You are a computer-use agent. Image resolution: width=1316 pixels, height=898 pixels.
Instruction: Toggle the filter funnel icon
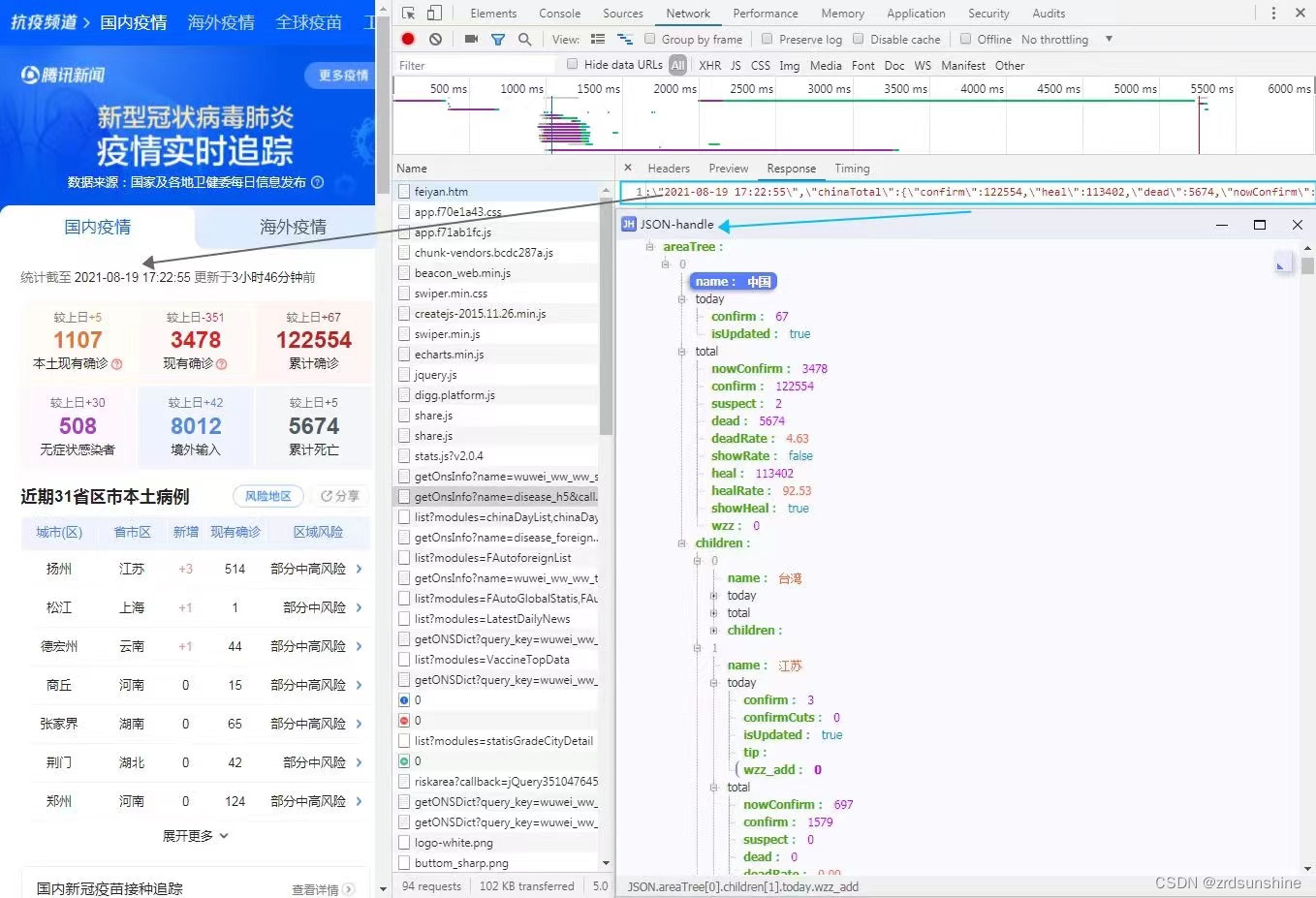[497, 40]
